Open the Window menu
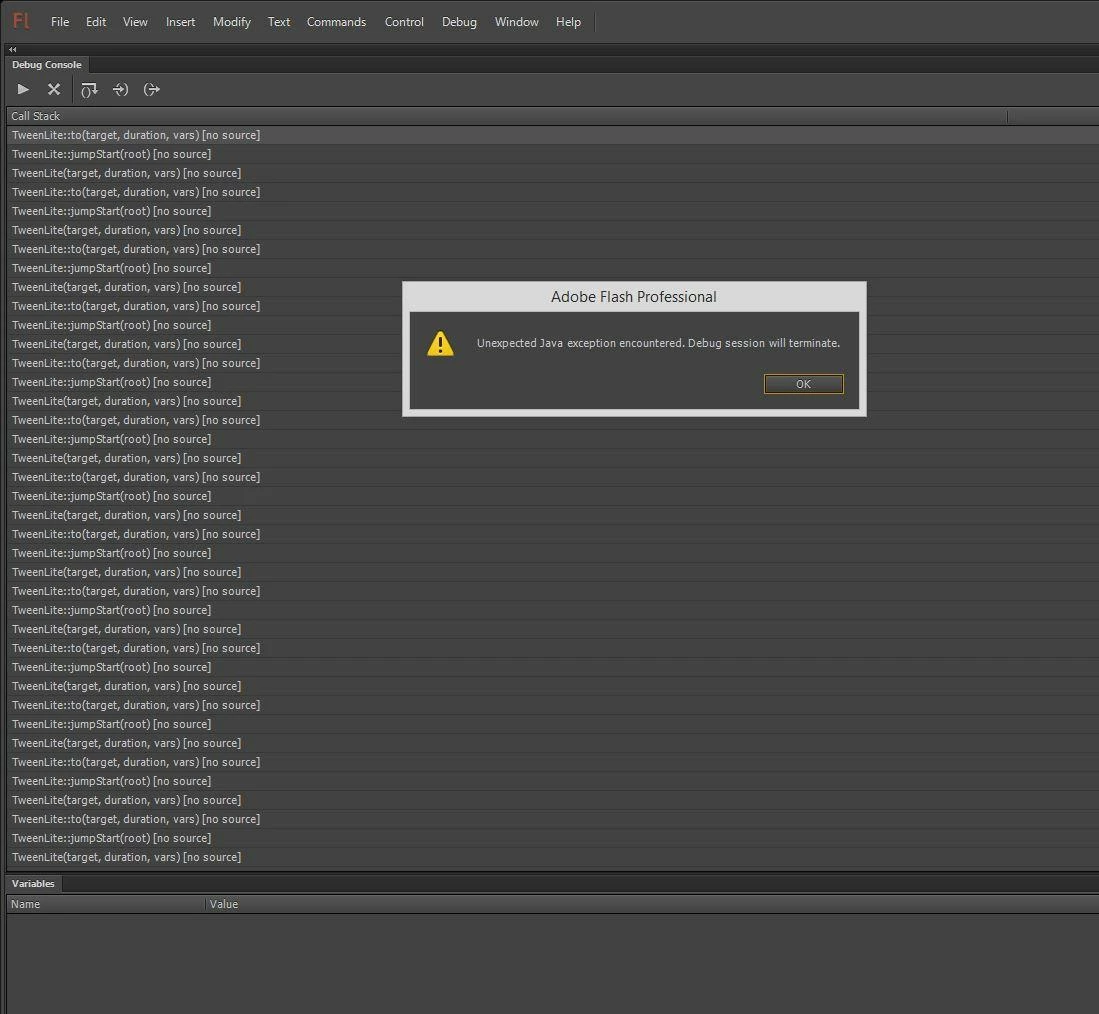Viewport: 1099px width, 1014px height. pos(517,22)
